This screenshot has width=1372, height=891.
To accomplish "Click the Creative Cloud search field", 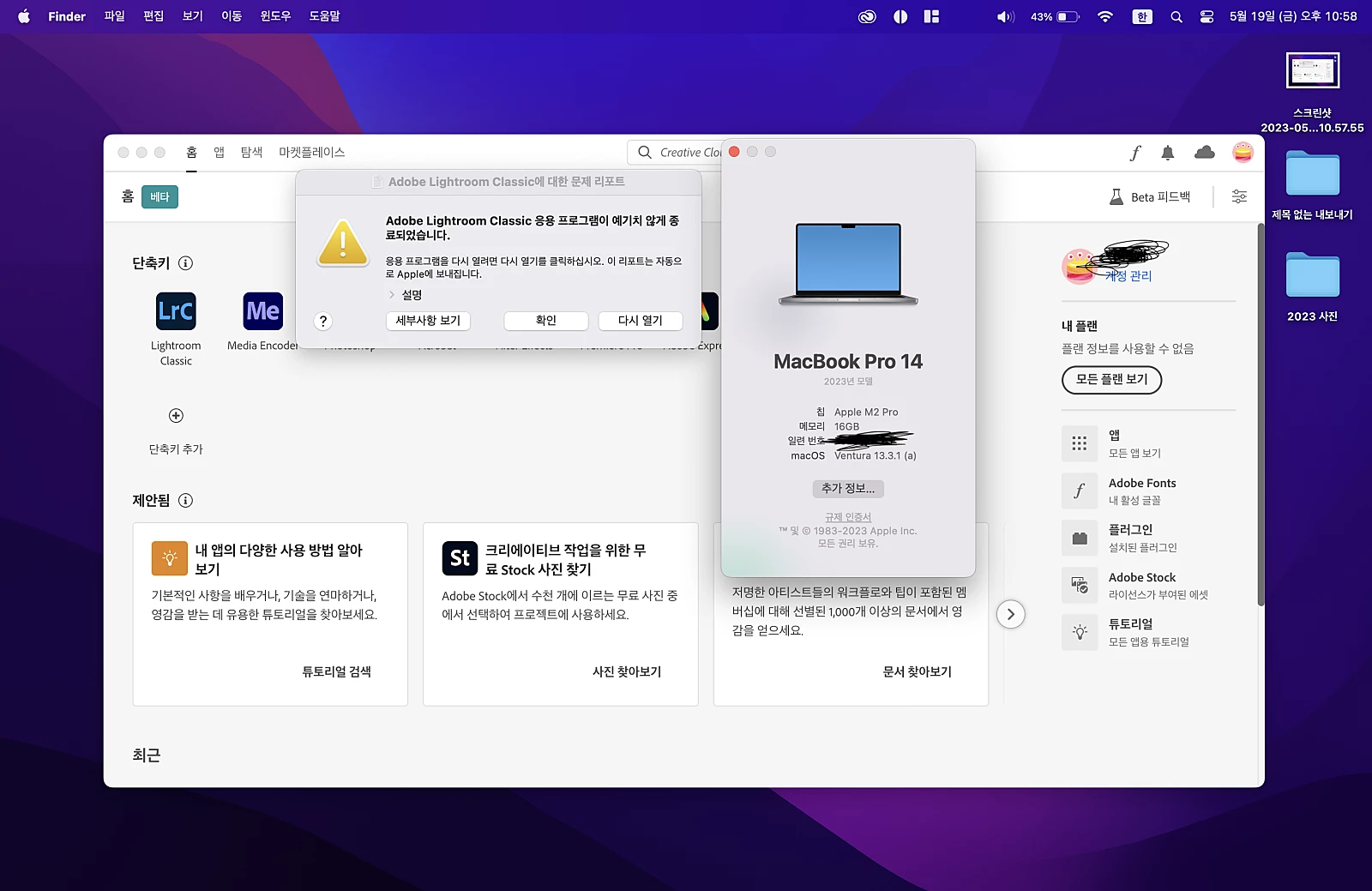I will 675,153.
